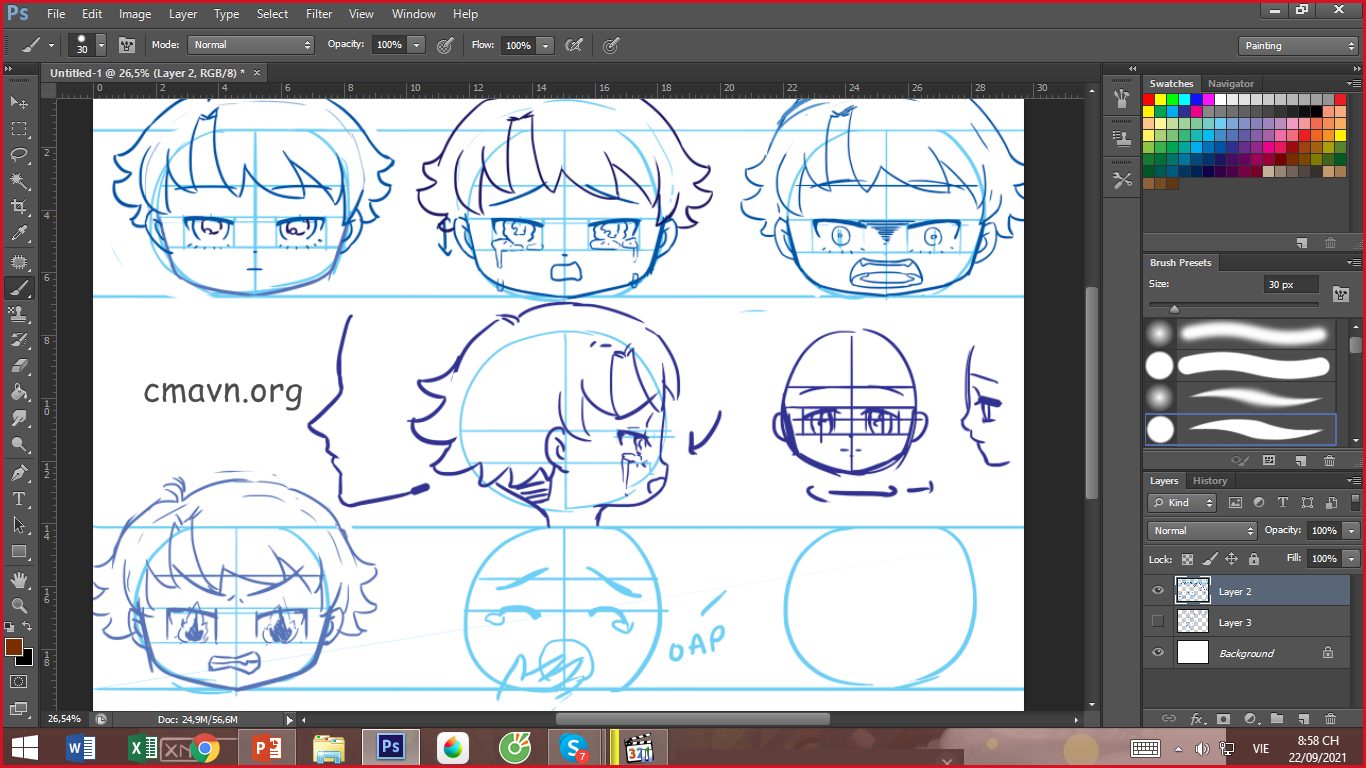
Task: Hide Layer 2 using its eye icon
Action: pyautogui.click(x=1158, y=591)
